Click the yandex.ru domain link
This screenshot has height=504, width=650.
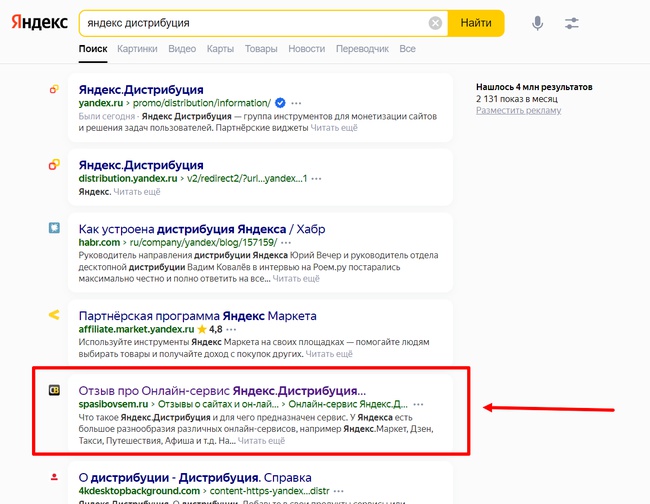coord(101,103)
